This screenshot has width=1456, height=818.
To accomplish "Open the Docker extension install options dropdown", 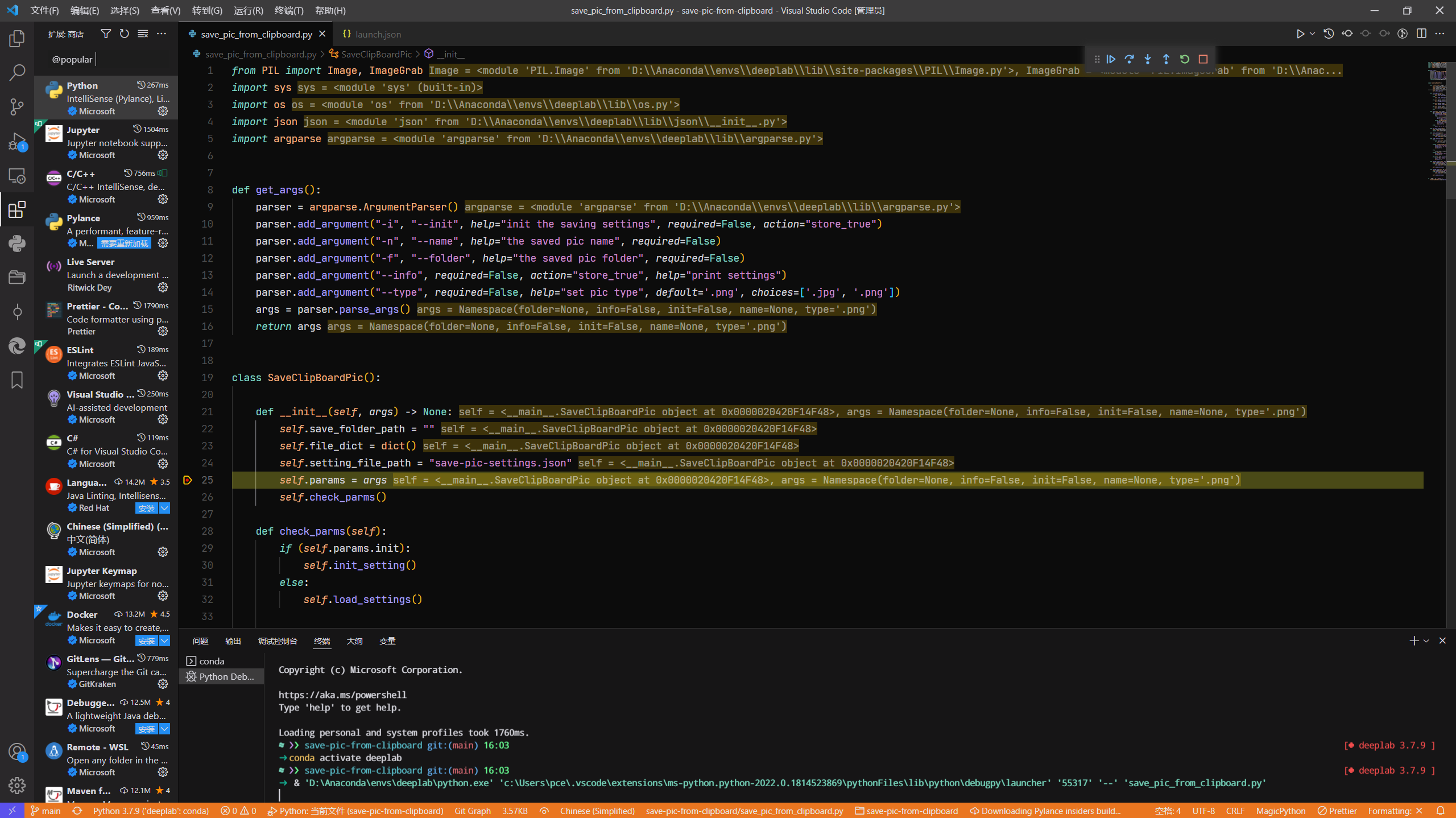I will (x=164, y=641).
